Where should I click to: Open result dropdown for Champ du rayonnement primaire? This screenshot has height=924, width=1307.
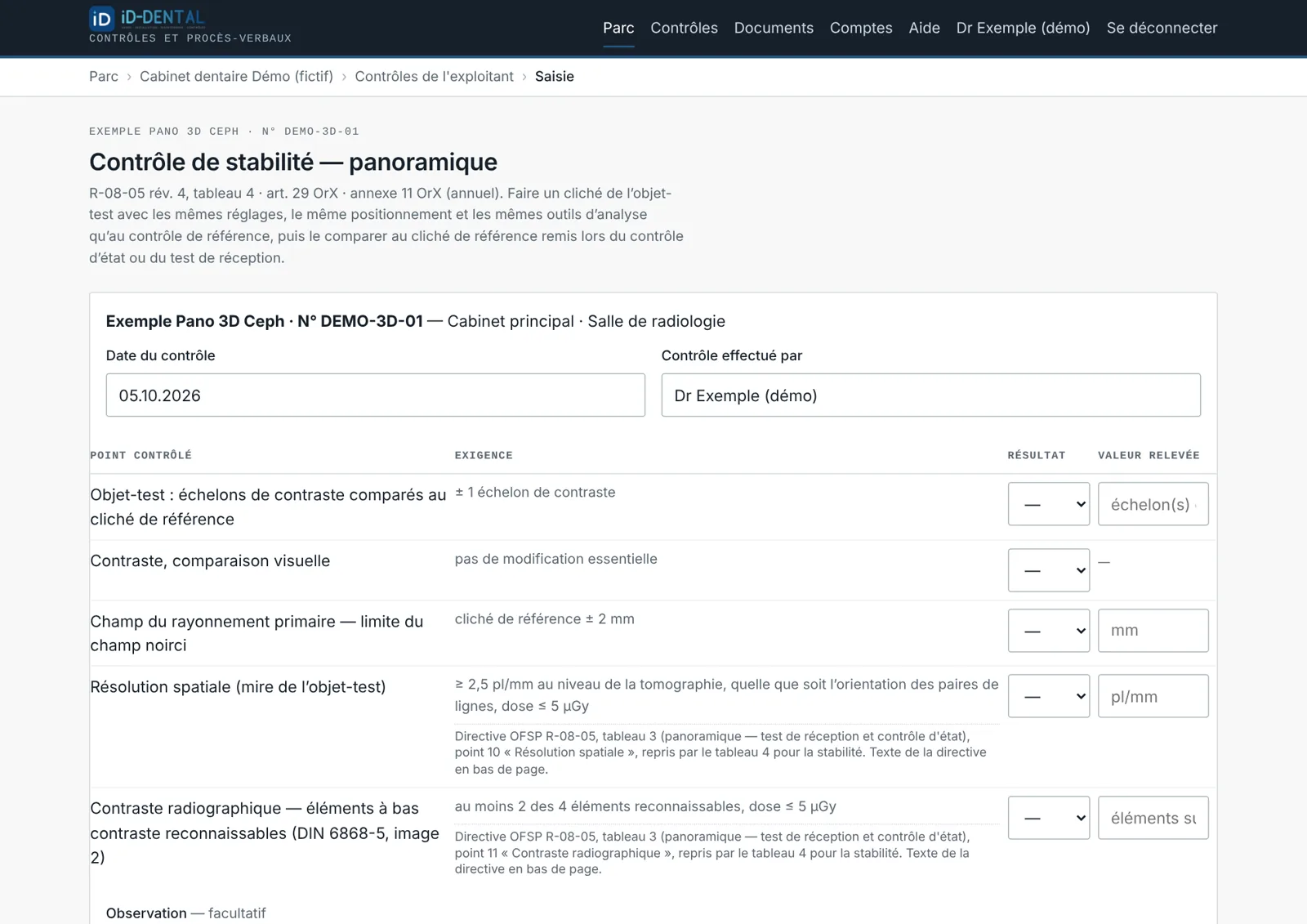tap(1048, 631)
